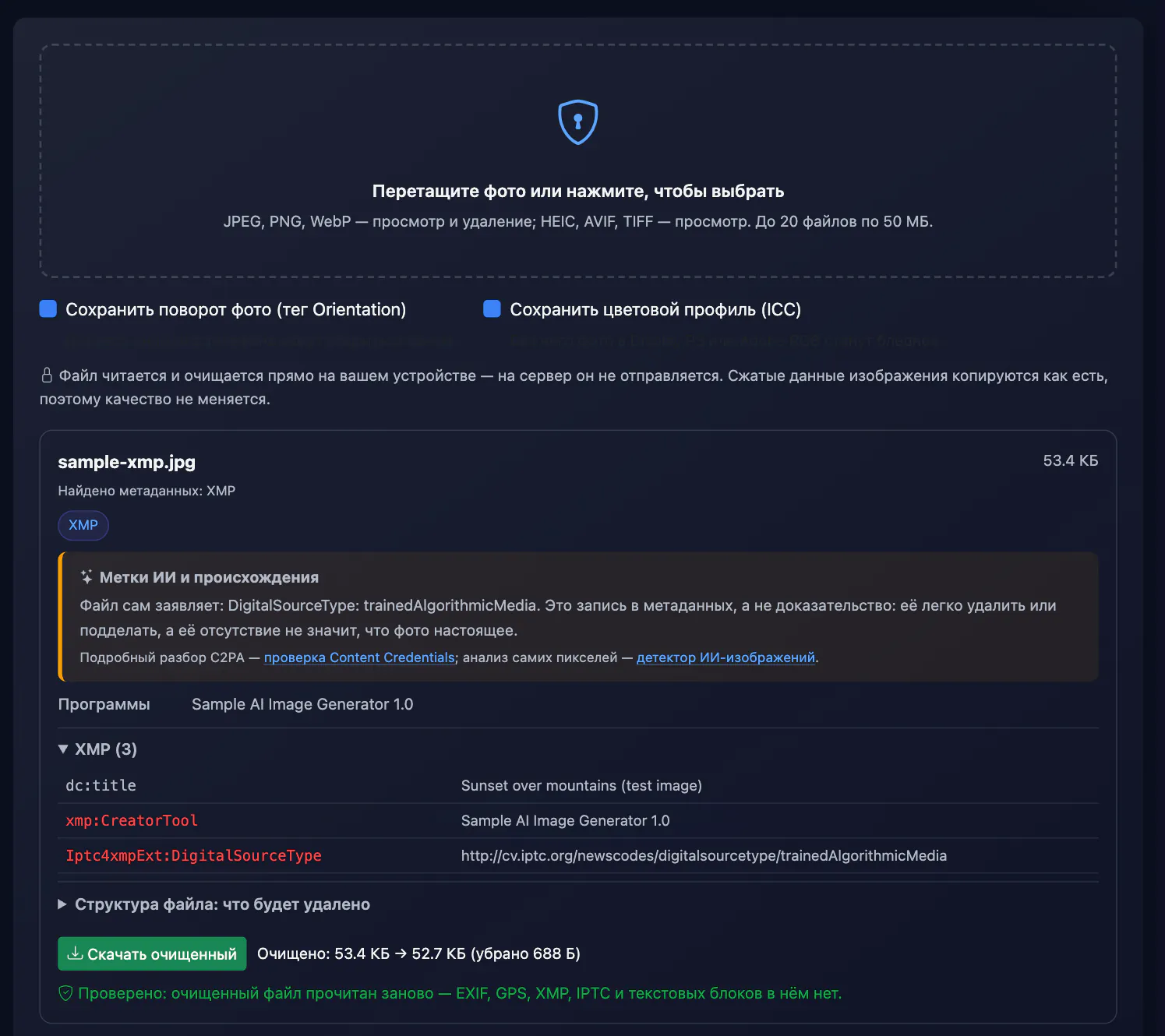Download the cleaned file via Скачать очищенный
This screenshot has width=1165, height=1036.
coord(152,953)
